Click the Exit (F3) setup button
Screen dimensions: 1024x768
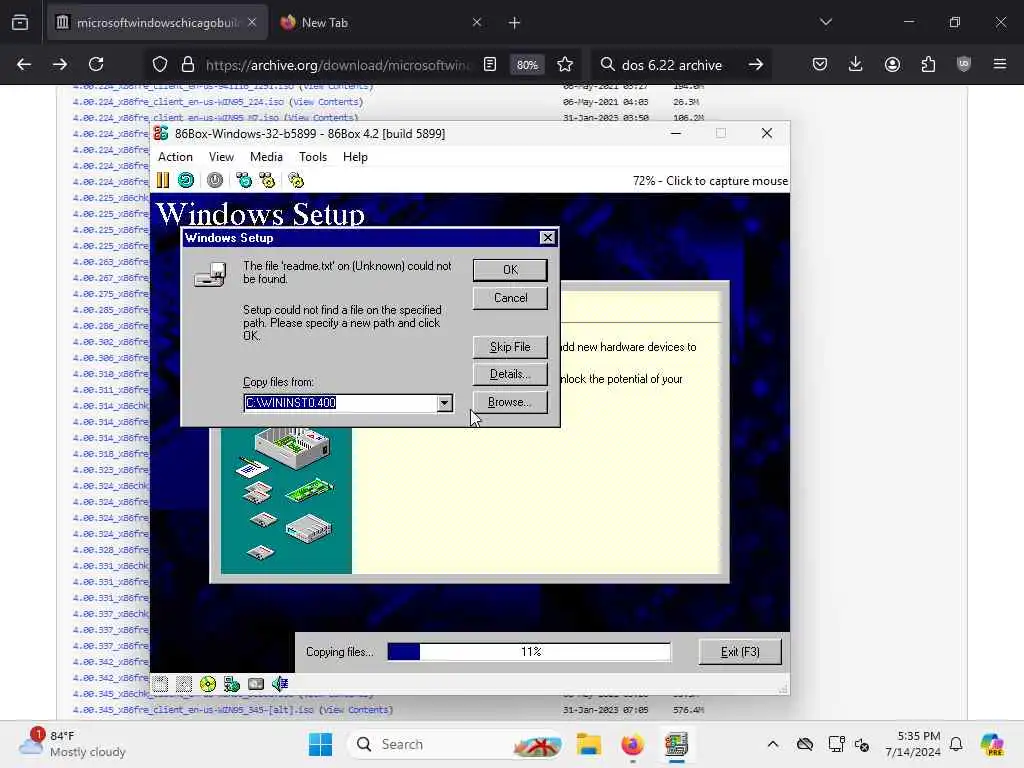coord(740,652)
